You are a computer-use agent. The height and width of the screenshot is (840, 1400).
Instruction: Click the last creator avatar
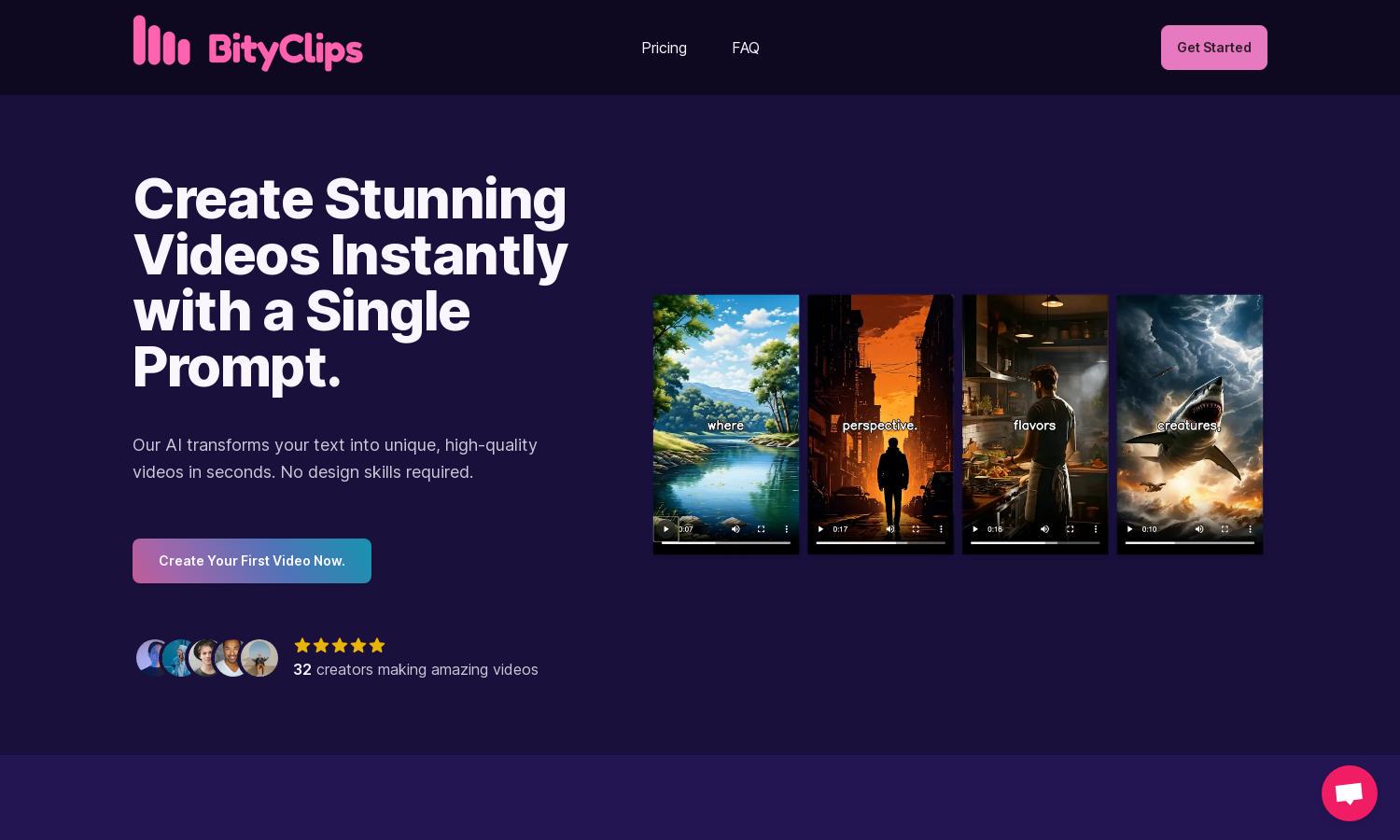pos(259,658)
